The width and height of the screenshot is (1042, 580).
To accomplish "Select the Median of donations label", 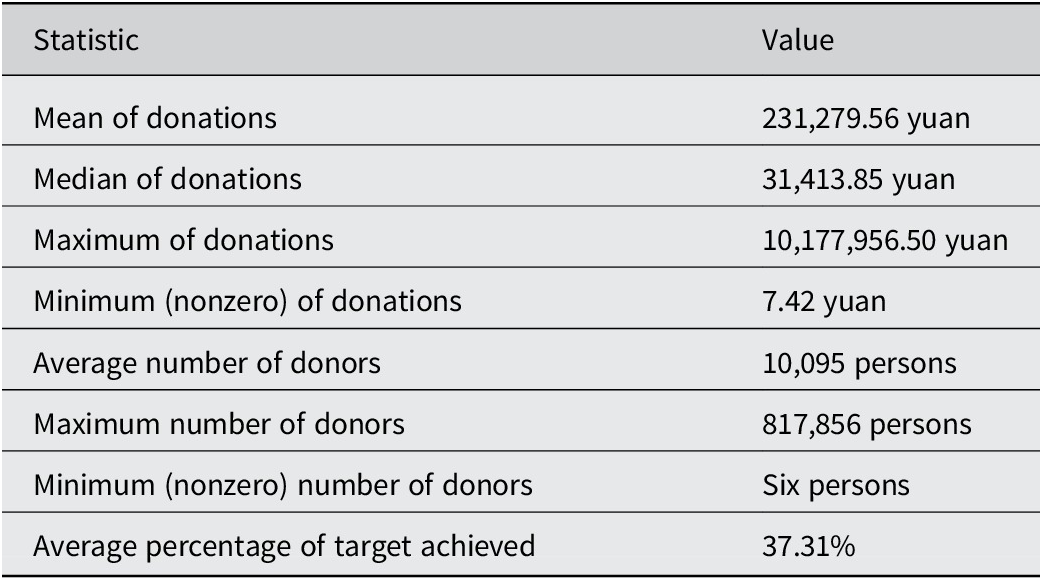I will click(167, 179).
